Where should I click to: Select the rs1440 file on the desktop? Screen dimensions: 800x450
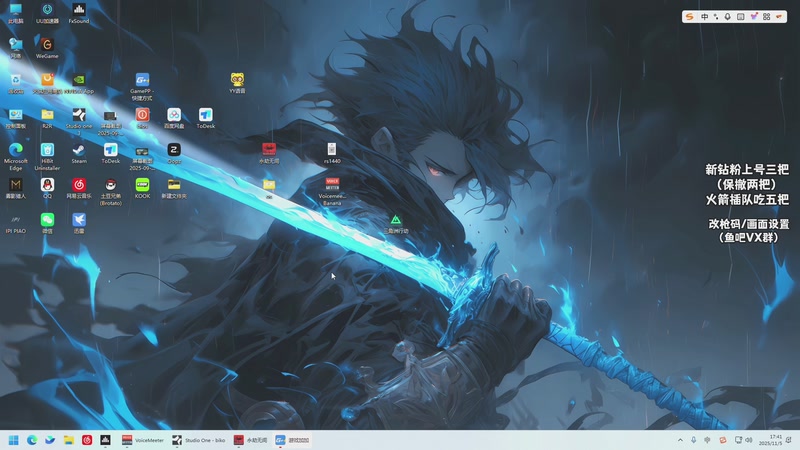click(x=332, y=153)
